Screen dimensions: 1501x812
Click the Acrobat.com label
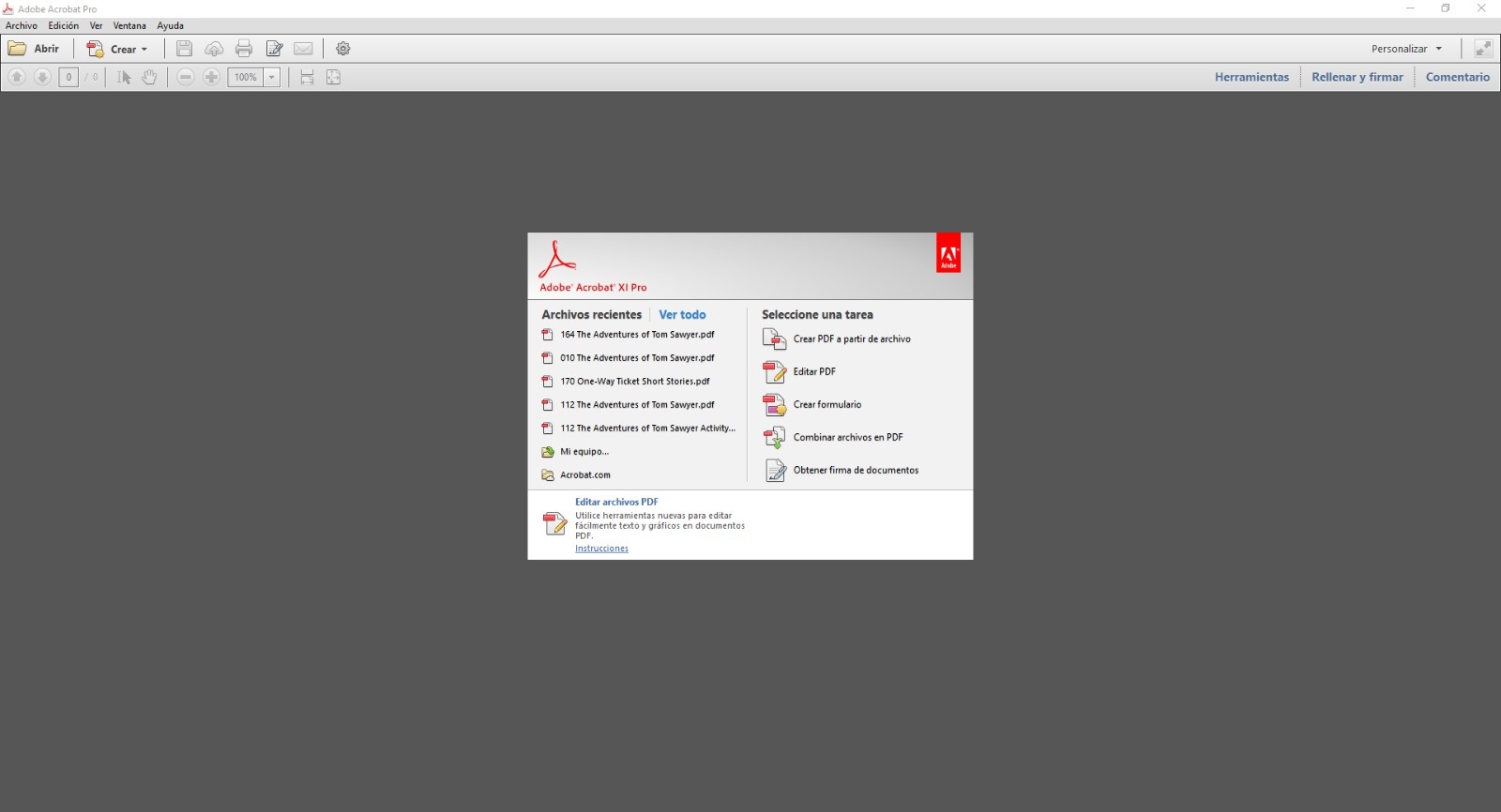click(585, 475)
